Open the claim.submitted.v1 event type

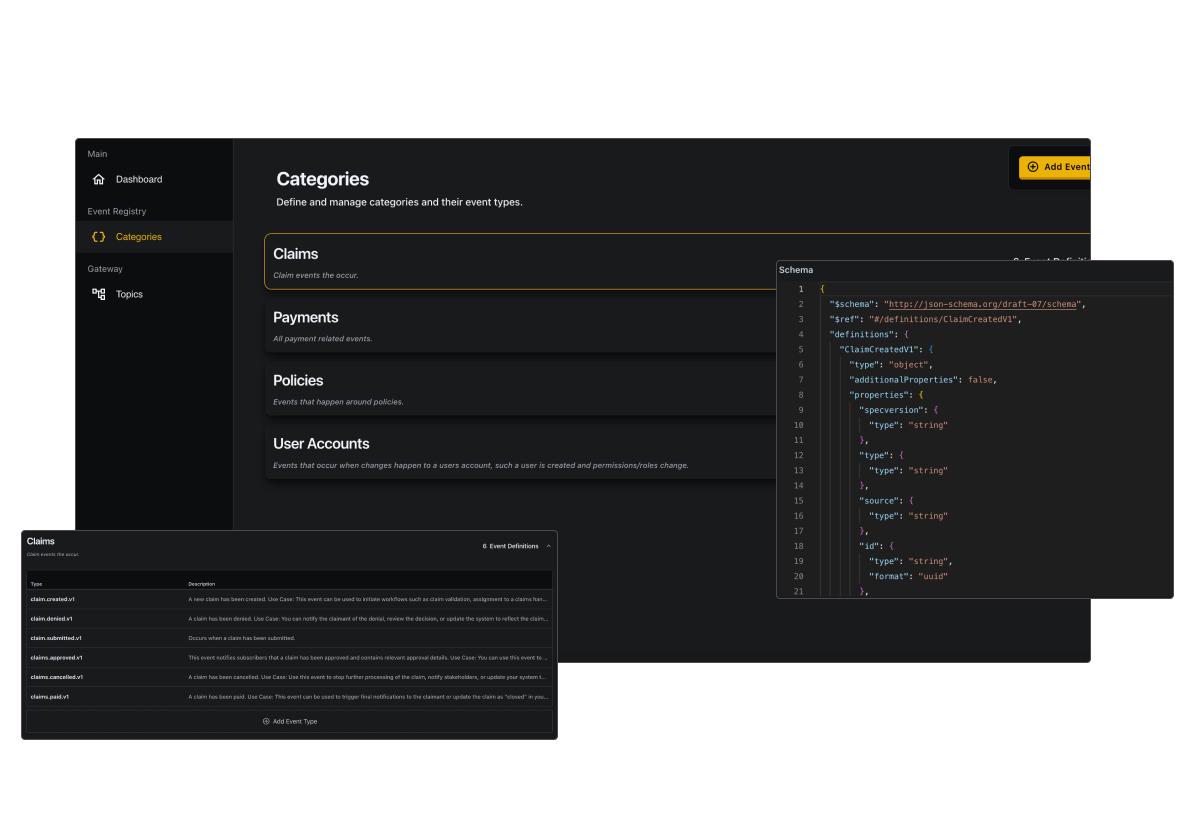56,638
